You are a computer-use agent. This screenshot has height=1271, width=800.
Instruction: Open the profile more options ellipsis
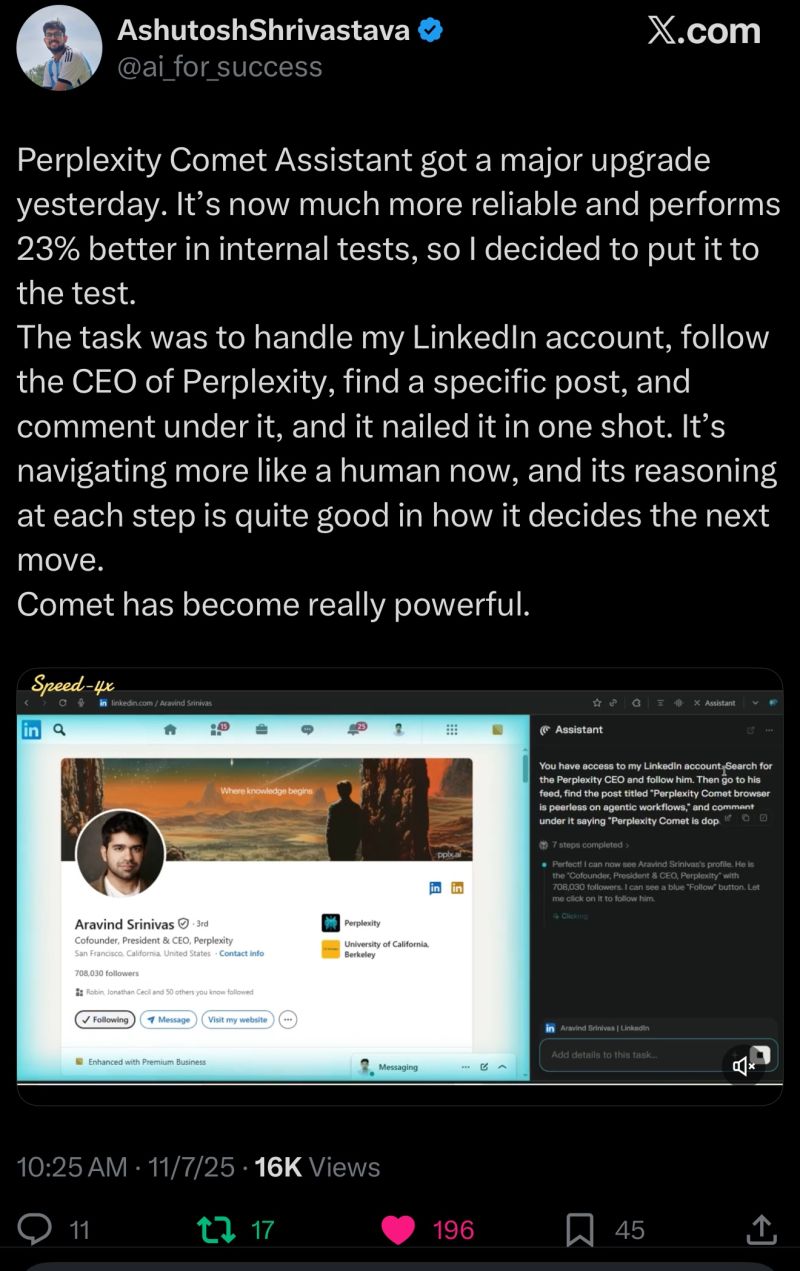coord(288,1019)
